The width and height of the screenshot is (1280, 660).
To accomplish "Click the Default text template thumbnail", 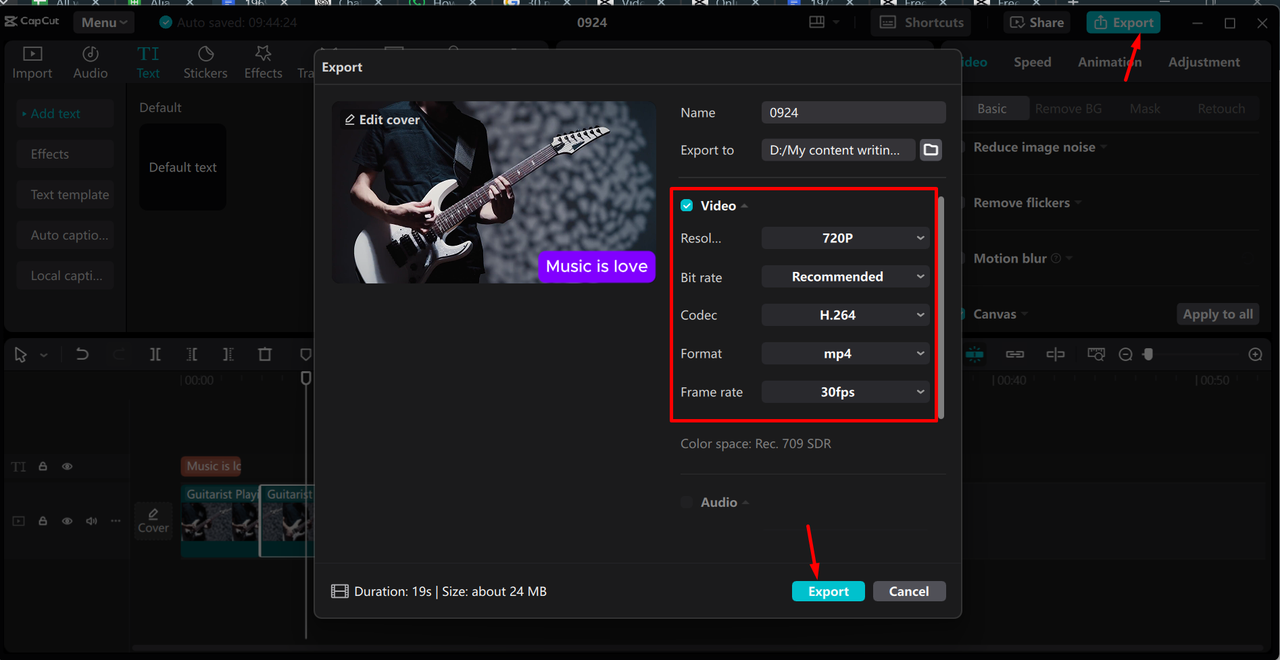I will tap(182, 167).
